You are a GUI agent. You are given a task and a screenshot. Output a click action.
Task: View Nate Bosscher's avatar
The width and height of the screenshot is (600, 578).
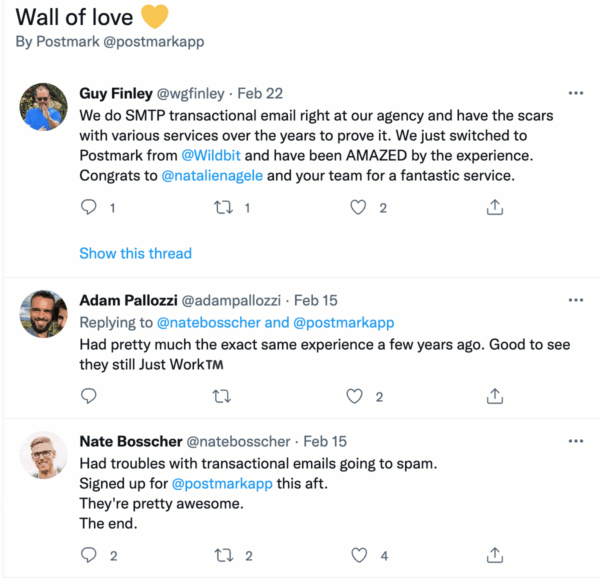coord(43,455)
